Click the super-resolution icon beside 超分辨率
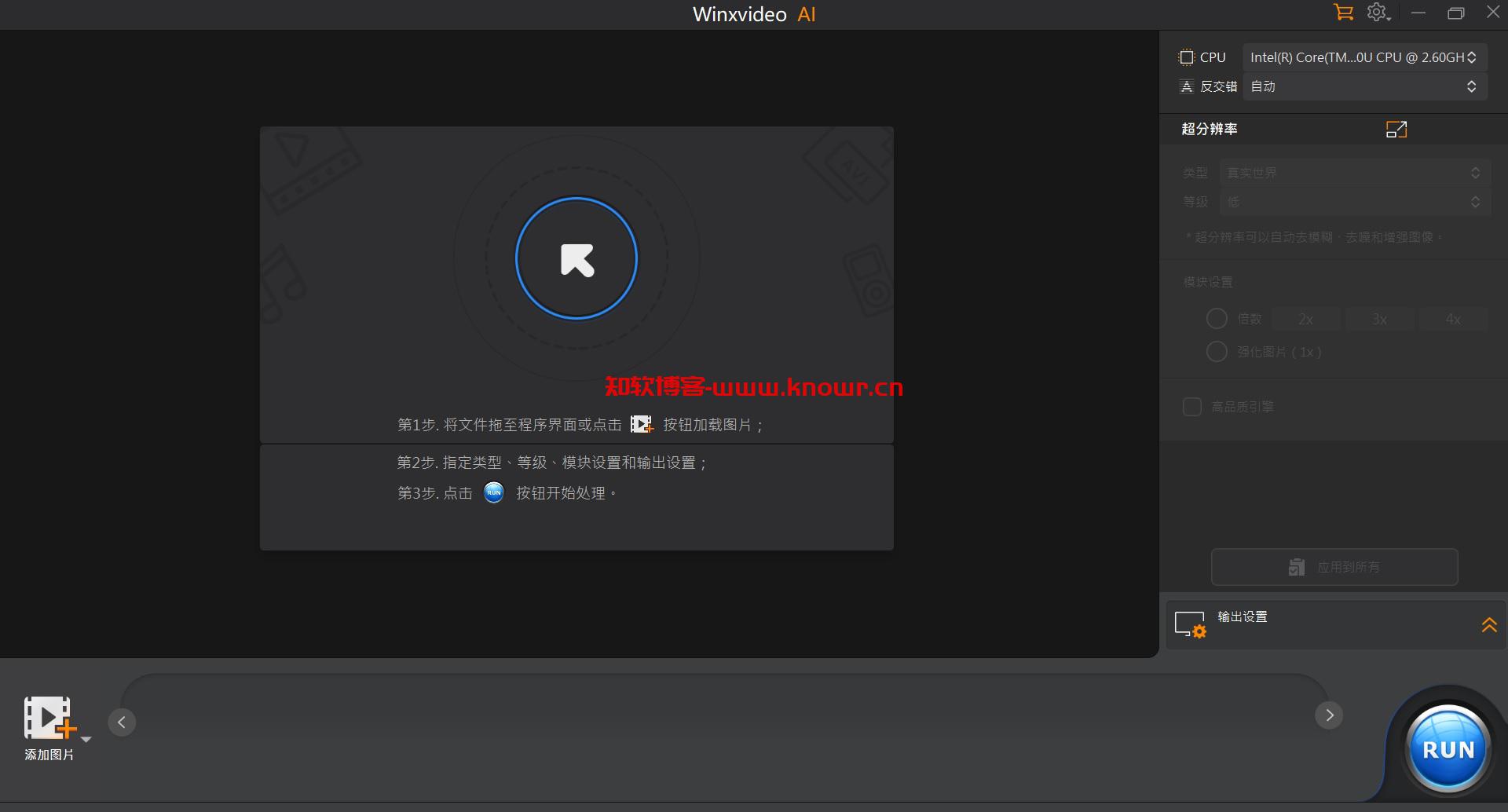The image size is (1508, 812). [x=1396, y=129]
